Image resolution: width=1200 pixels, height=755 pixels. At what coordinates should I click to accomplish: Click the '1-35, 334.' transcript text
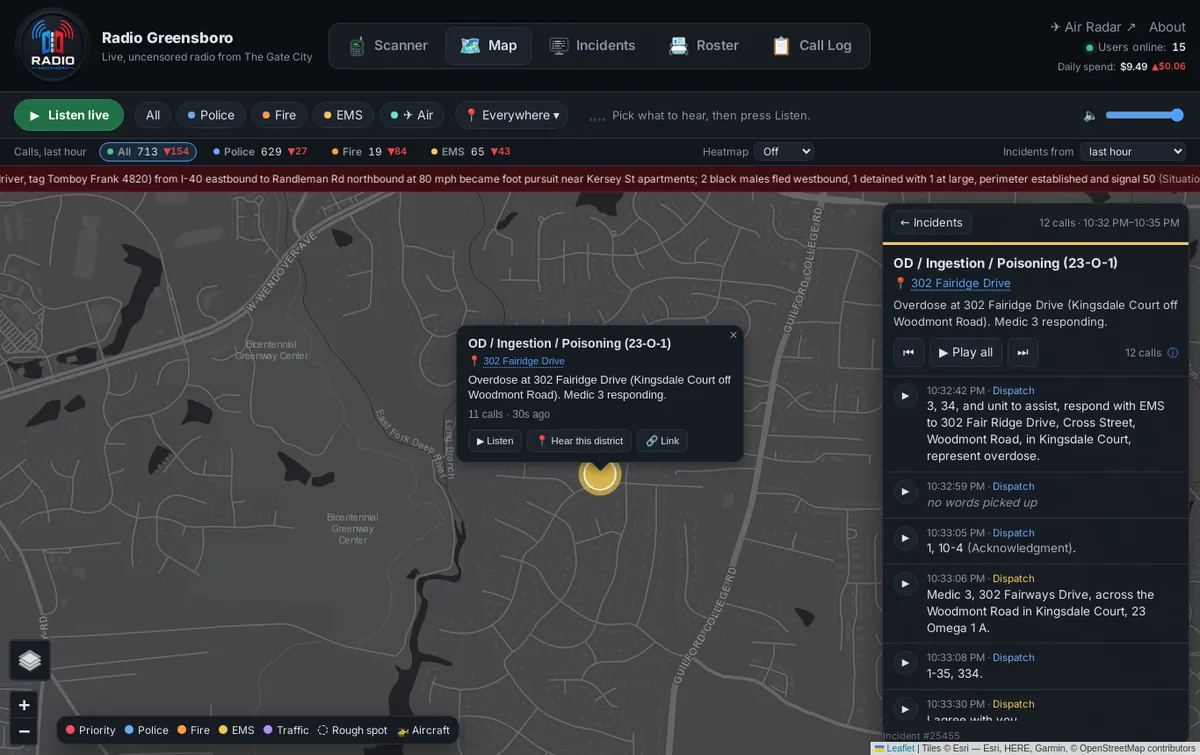click(x=955, y=673)
